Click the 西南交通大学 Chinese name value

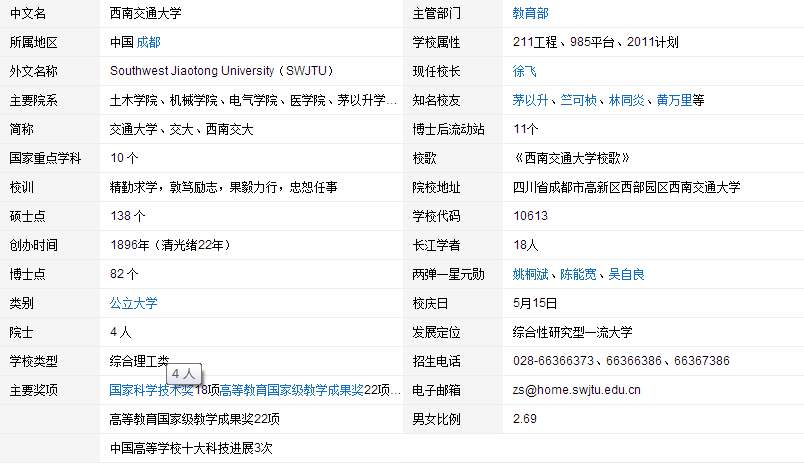click(x=146, y=13)
